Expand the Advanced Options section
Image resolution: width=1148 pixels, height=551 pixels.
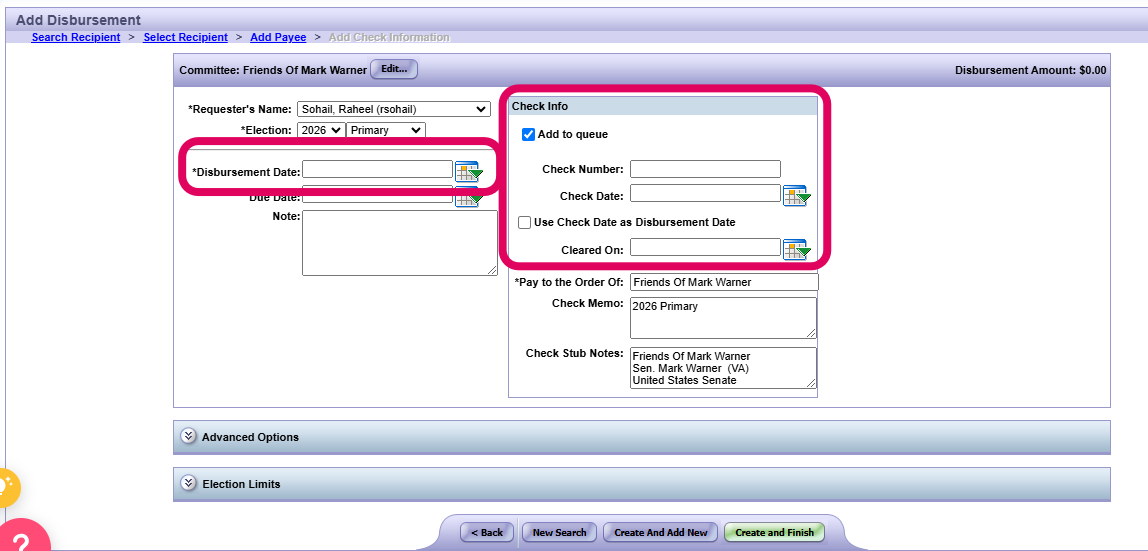[641, 437]
